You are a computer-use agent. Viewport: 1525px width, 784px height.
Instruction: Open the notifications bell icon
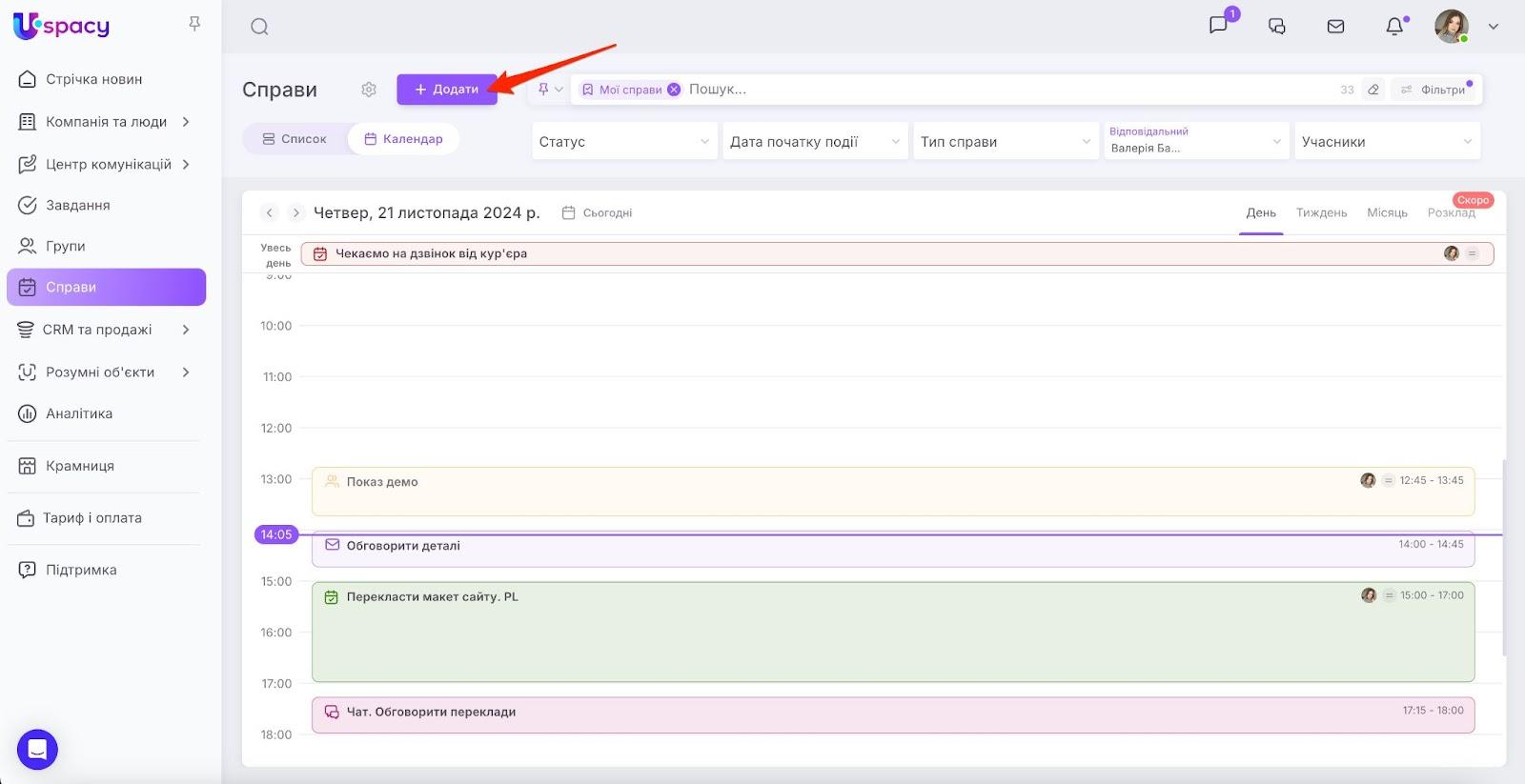pos(1394,27)
